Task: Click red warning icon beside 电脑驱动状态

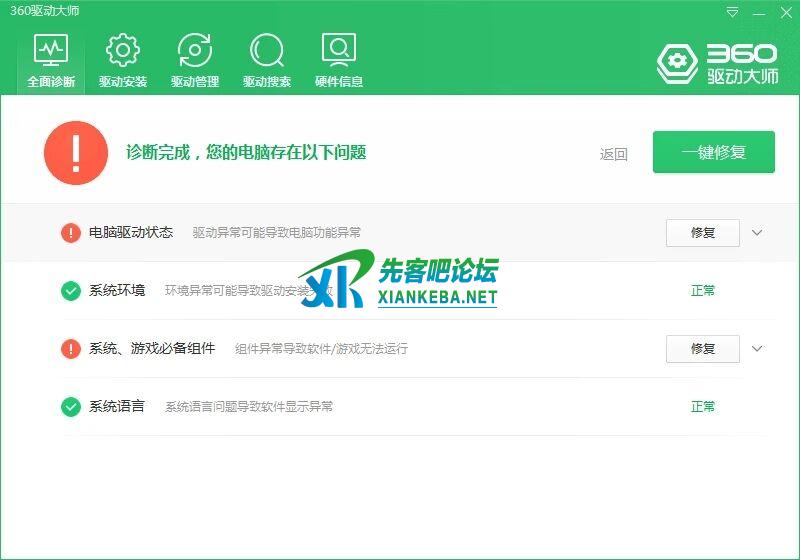Action: coord(71,233)
